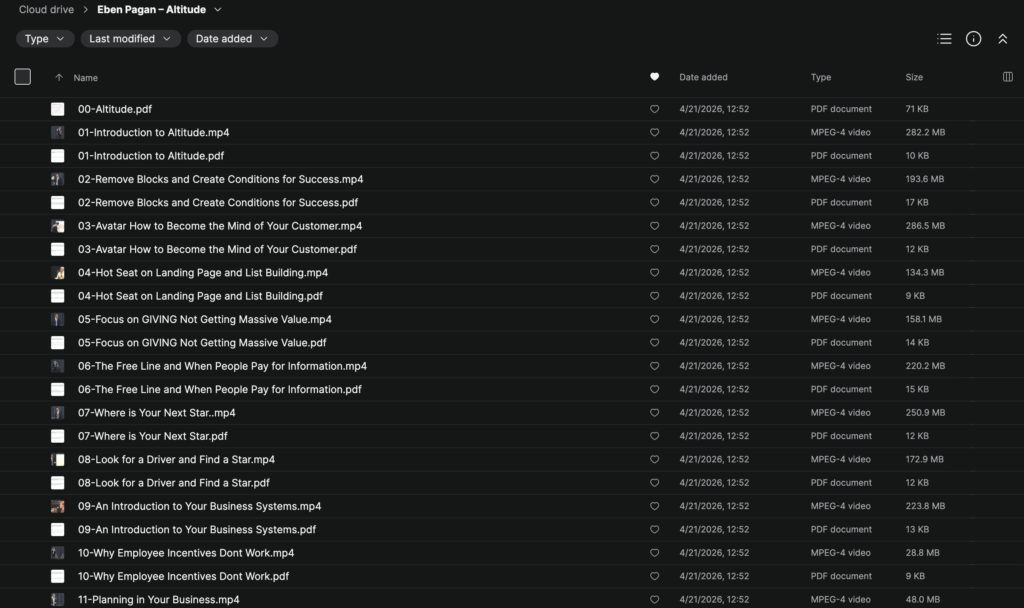Click the 71 KB size value
The width and height of the screenshot is (1024, 608).
(x=917, y=109)
